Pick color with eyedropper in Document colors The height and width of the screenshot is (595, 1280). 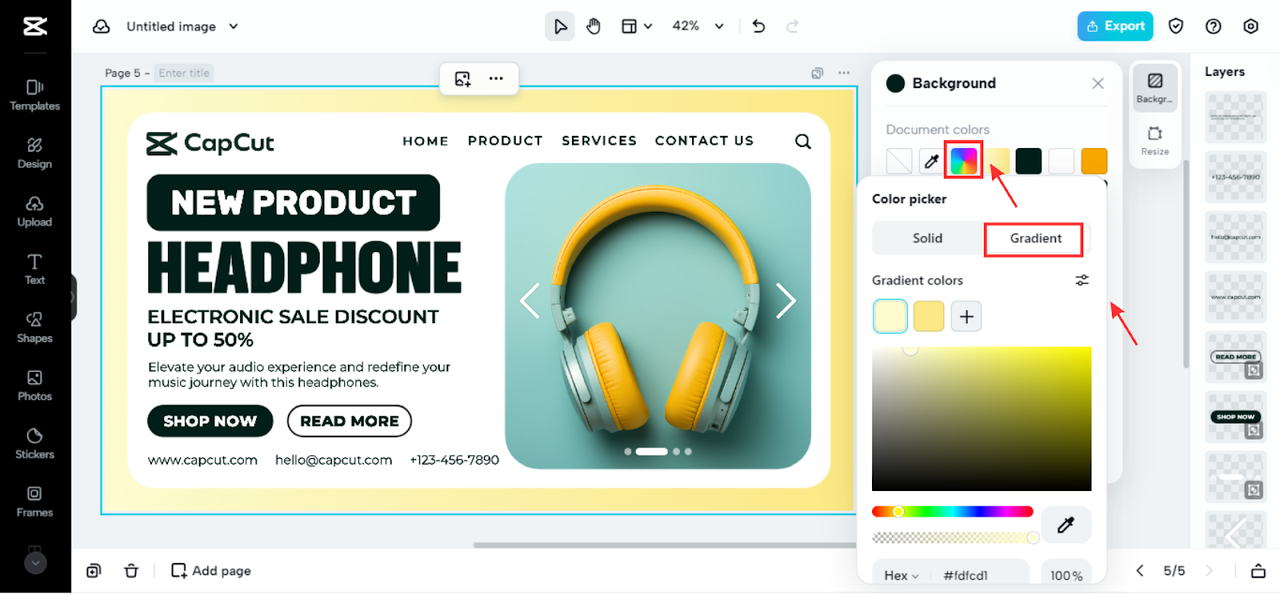point(931,161)
